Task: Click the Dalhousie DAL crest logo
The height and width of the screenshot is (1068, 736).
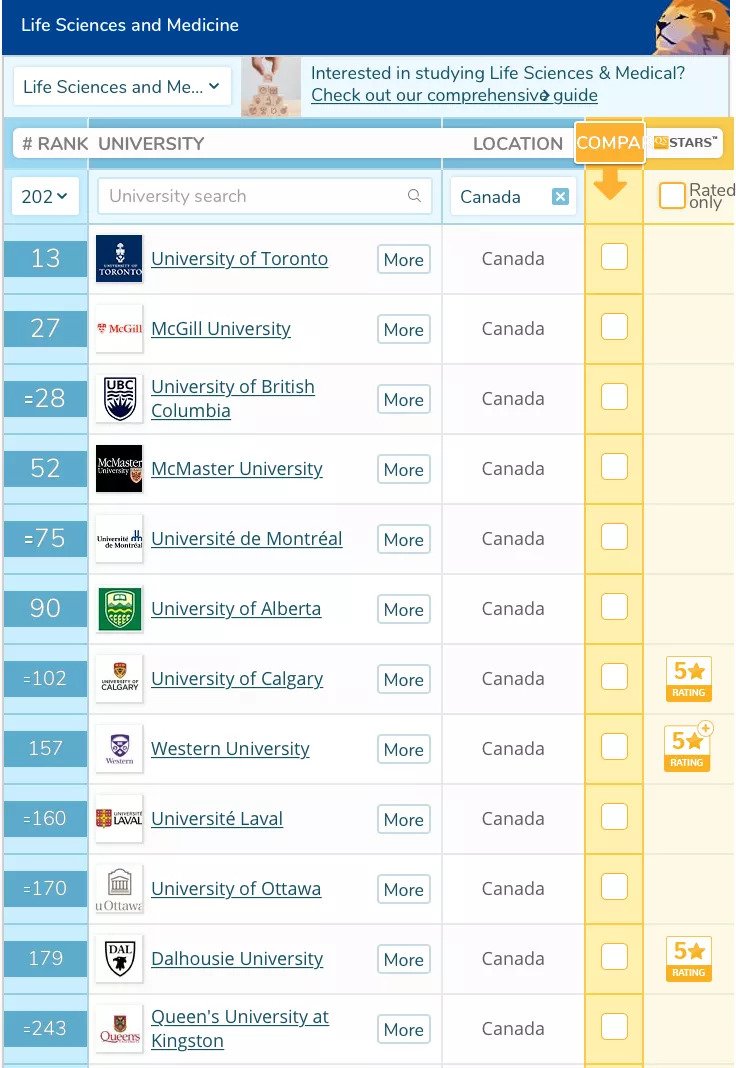Action: pyautogui.click(x=119, y=958)
